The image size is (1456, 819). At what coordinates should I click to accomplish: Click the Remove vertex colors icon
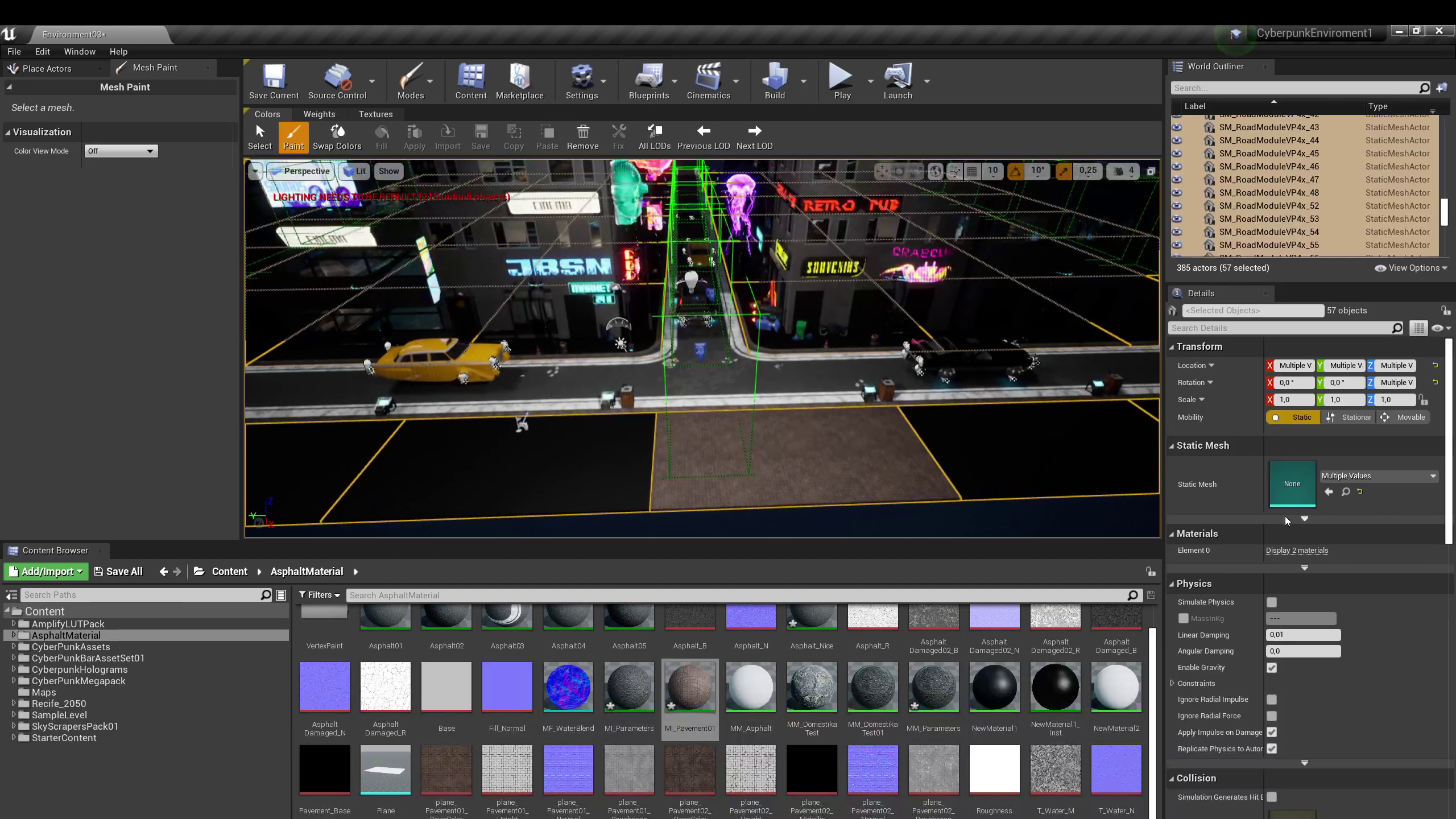coord(582,137)
